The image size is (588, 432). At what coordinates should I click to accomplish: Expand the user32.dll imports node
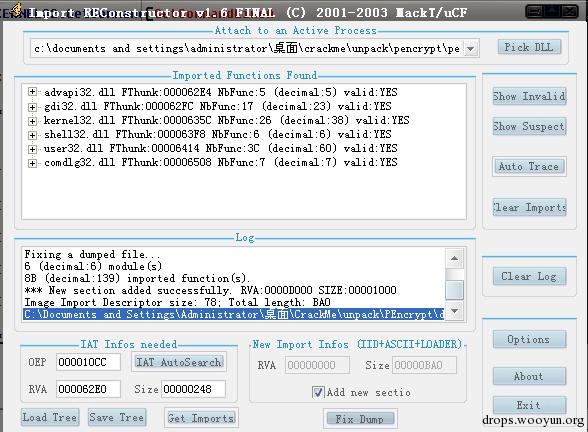pyautogui.click(x=33, y=149)
